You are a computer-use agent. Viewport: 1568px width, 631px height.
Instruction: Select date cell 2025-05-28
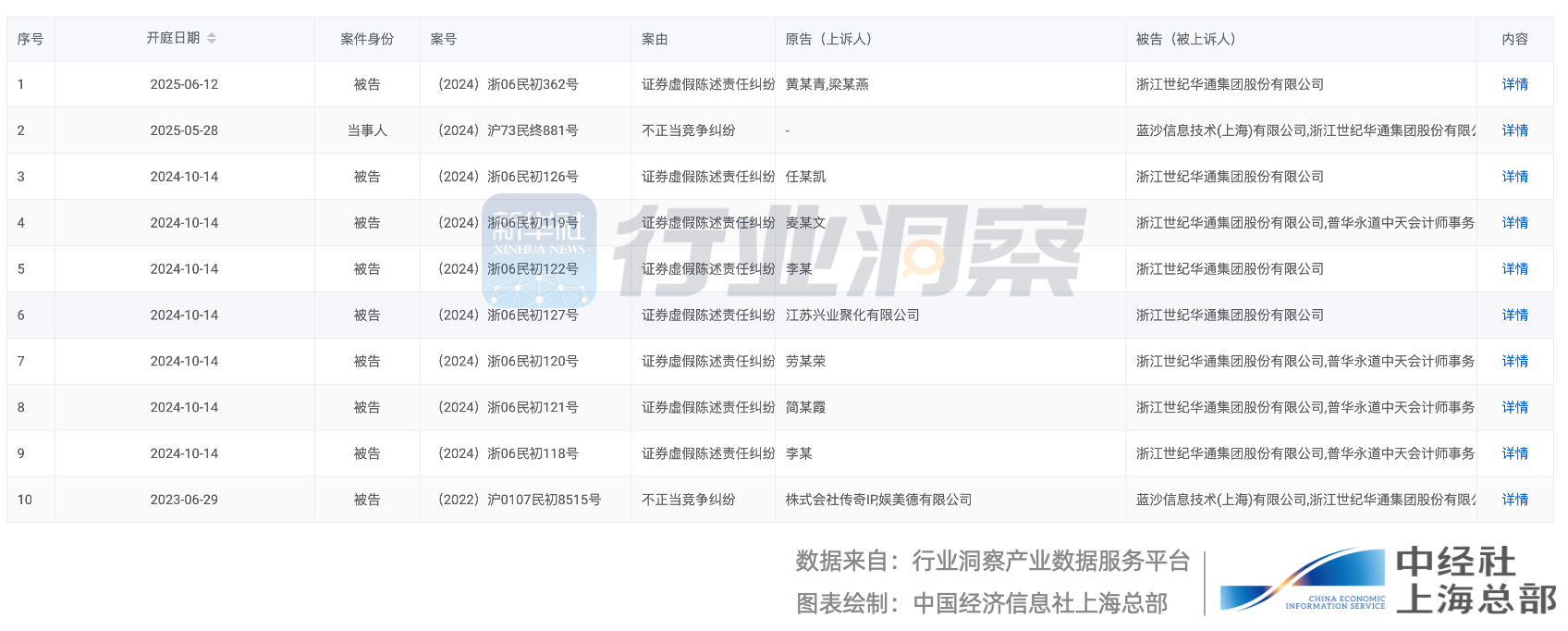(x=184, y=130)
